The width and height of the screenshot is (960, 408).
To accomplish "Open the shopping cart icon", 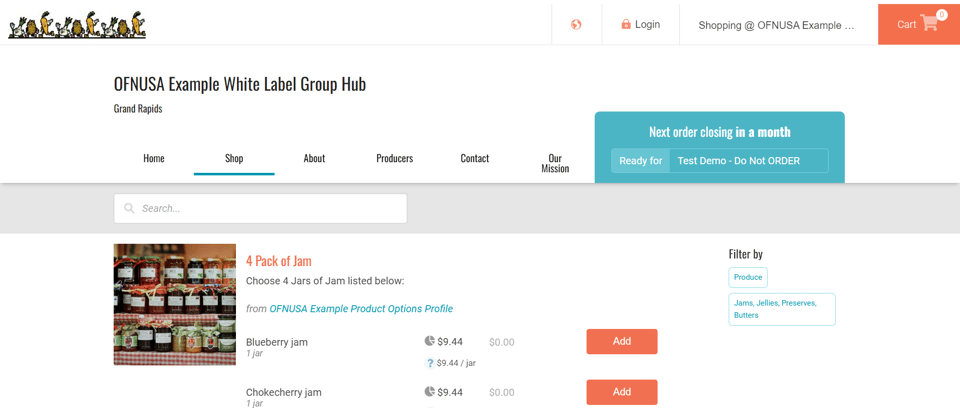I will point(929,23).
